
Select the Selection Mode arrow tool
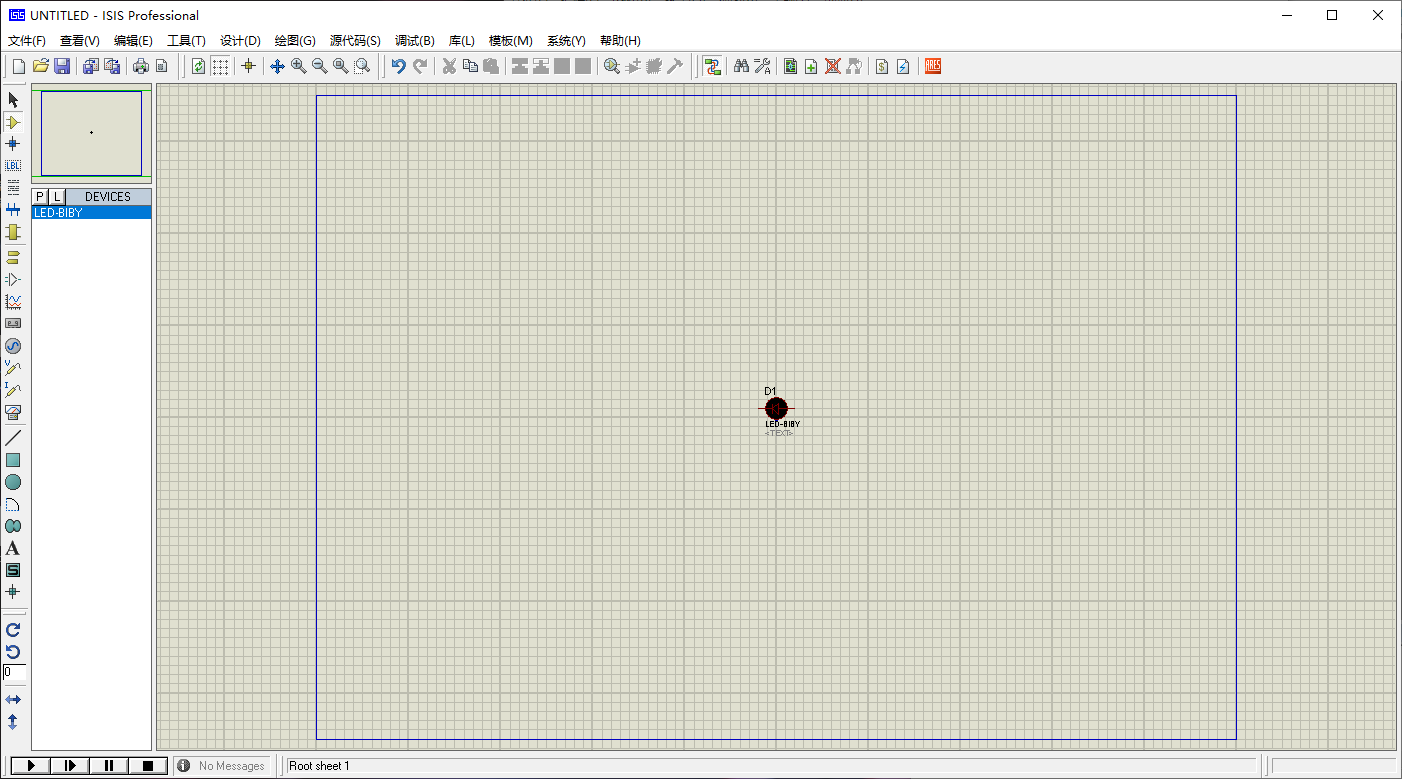pyautogui.click(x=13, y=100)
